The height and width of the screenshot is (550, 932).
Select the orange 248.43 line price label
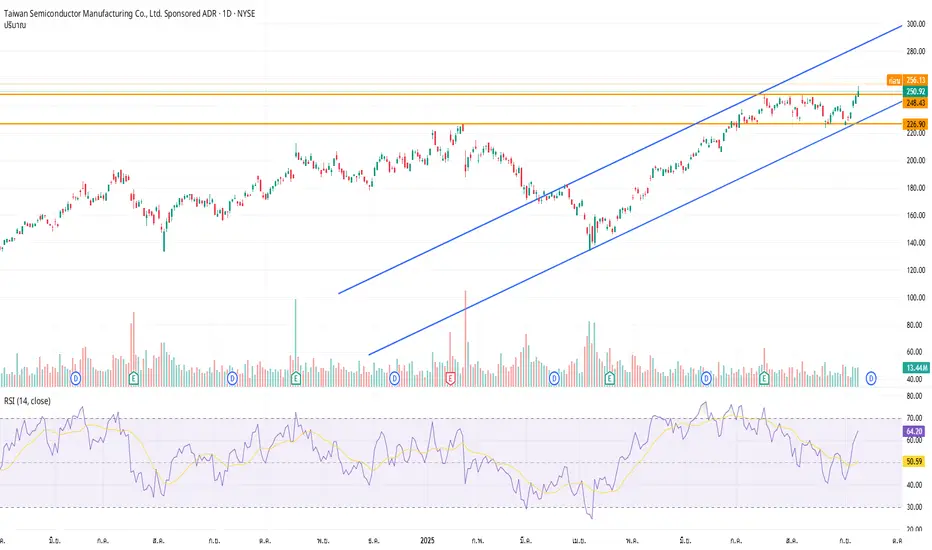pyautogui.click(x=915, y=103)
